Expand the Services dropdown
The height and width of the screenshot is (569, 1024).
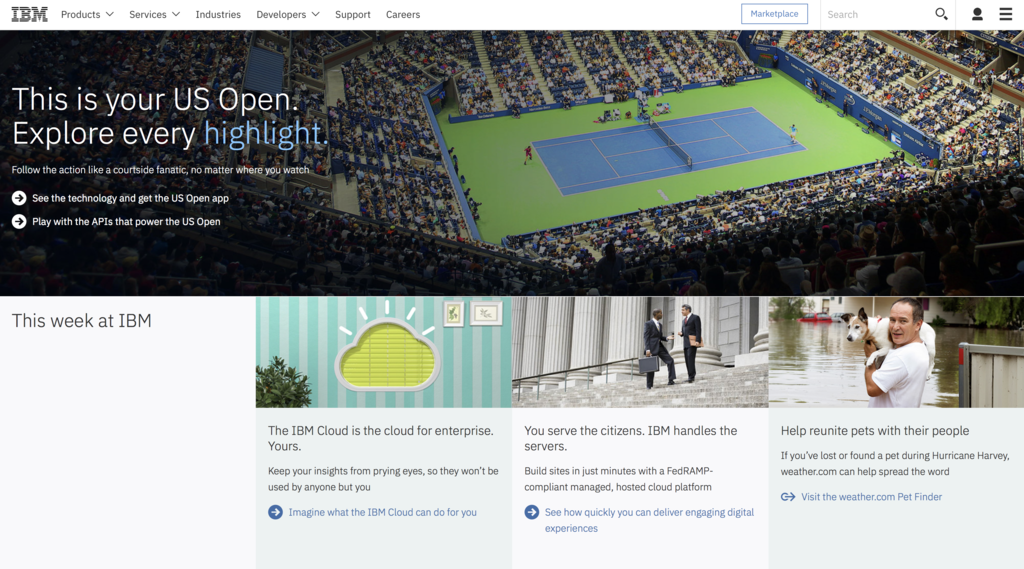click(x=154, y=14)
